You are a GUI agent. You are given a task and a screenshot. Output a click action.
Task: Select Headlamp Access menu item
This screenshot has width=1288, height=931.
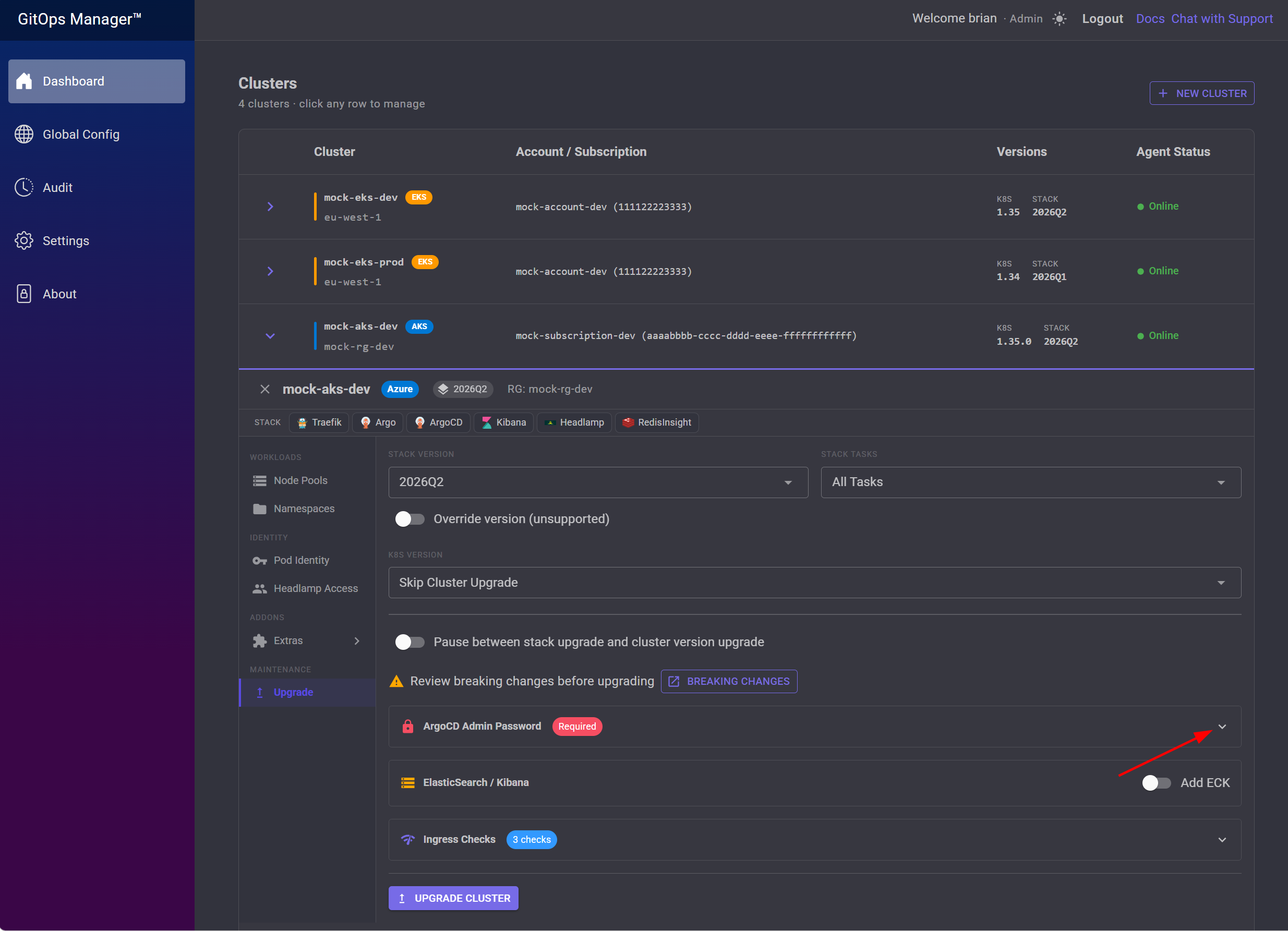(x=307, y=589)
